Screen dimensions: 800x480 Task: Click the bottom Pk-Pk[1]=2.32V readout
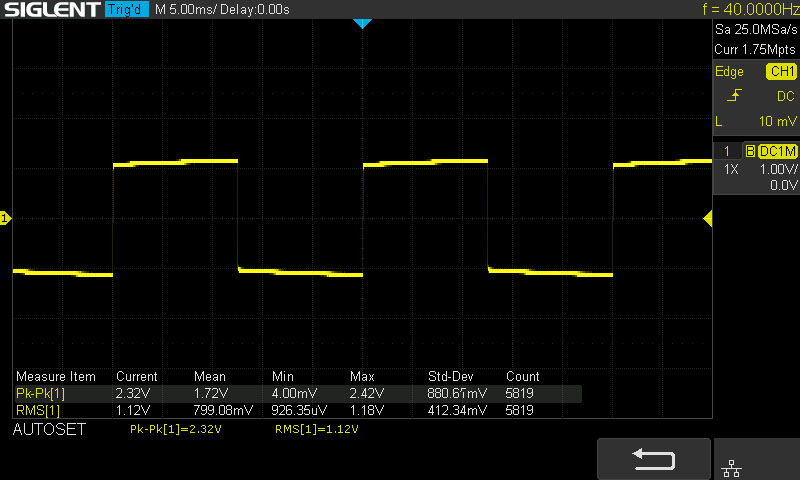pyautogui.click(x=176, y=430)
